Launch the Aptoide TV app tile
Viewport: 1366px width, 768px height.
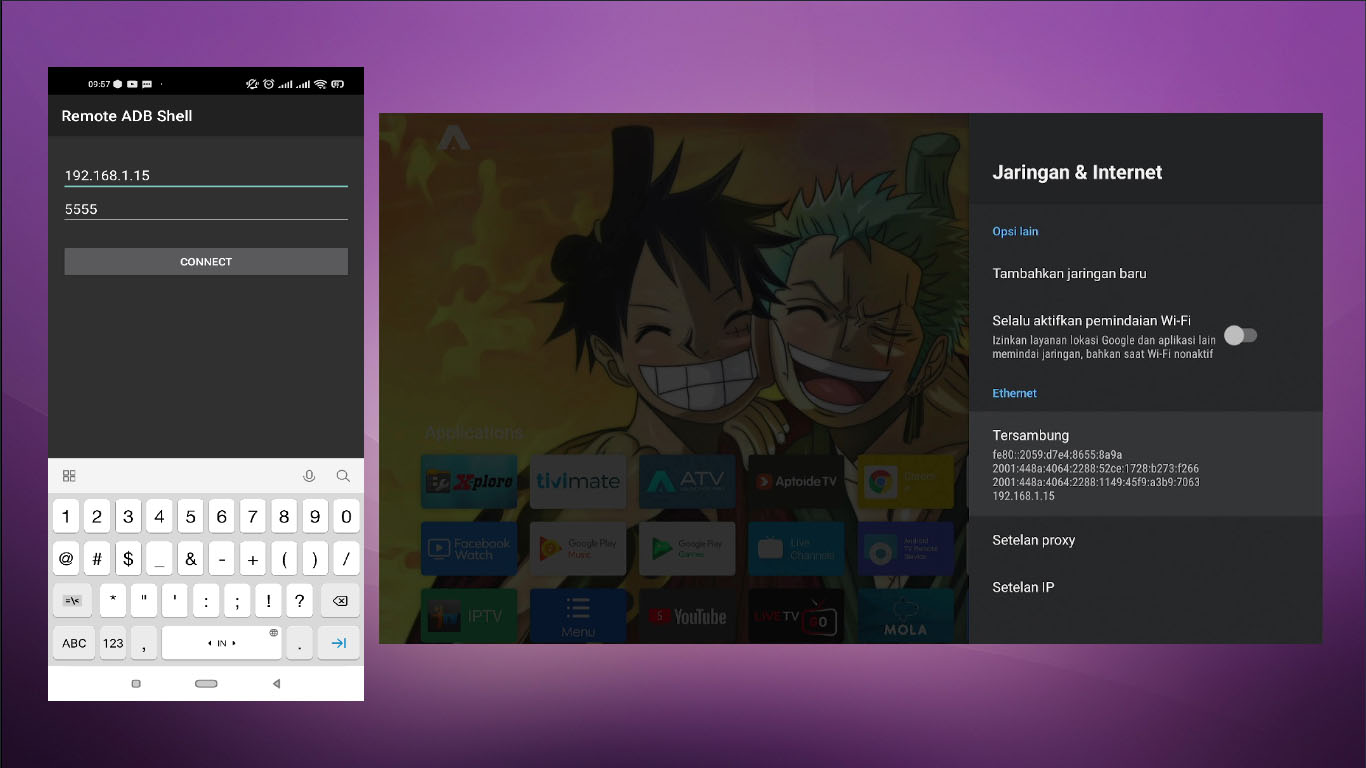coord(796,482)
